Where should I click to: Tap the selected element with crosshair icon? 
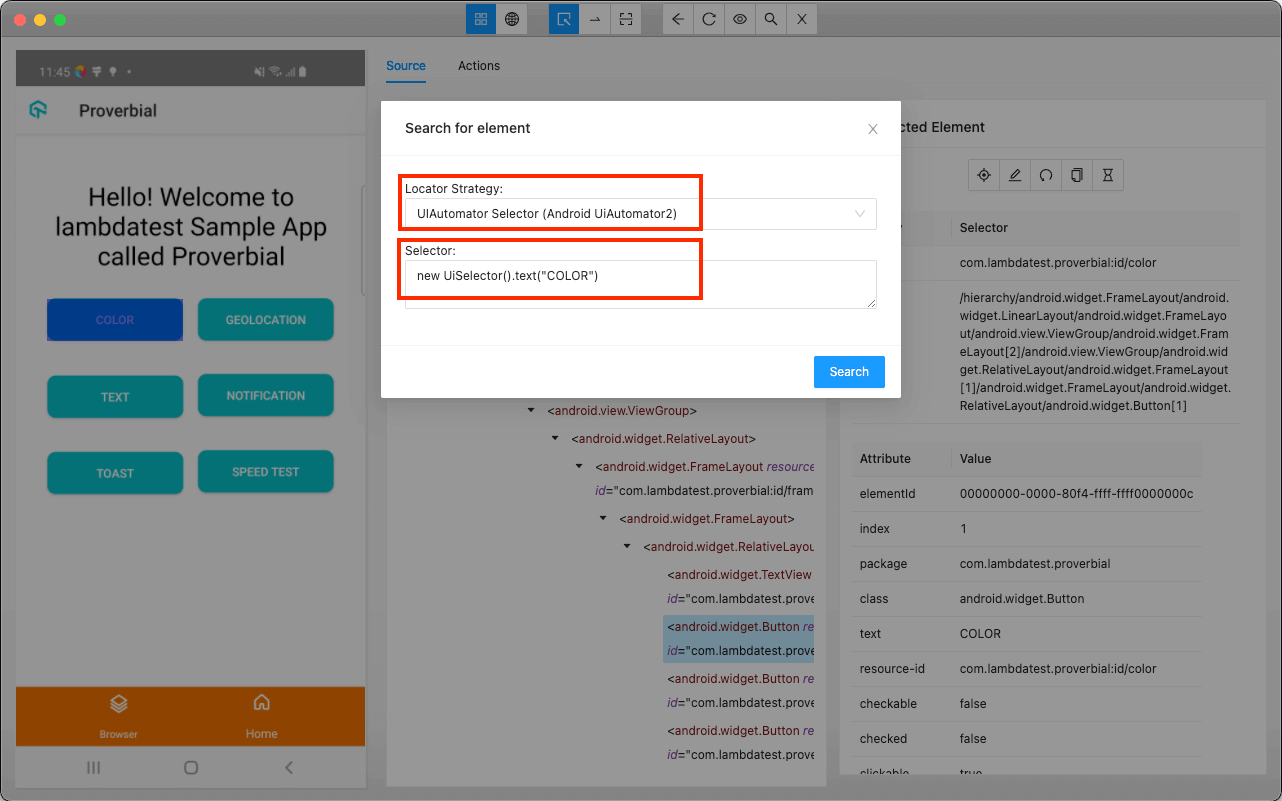tap(983, 174)
